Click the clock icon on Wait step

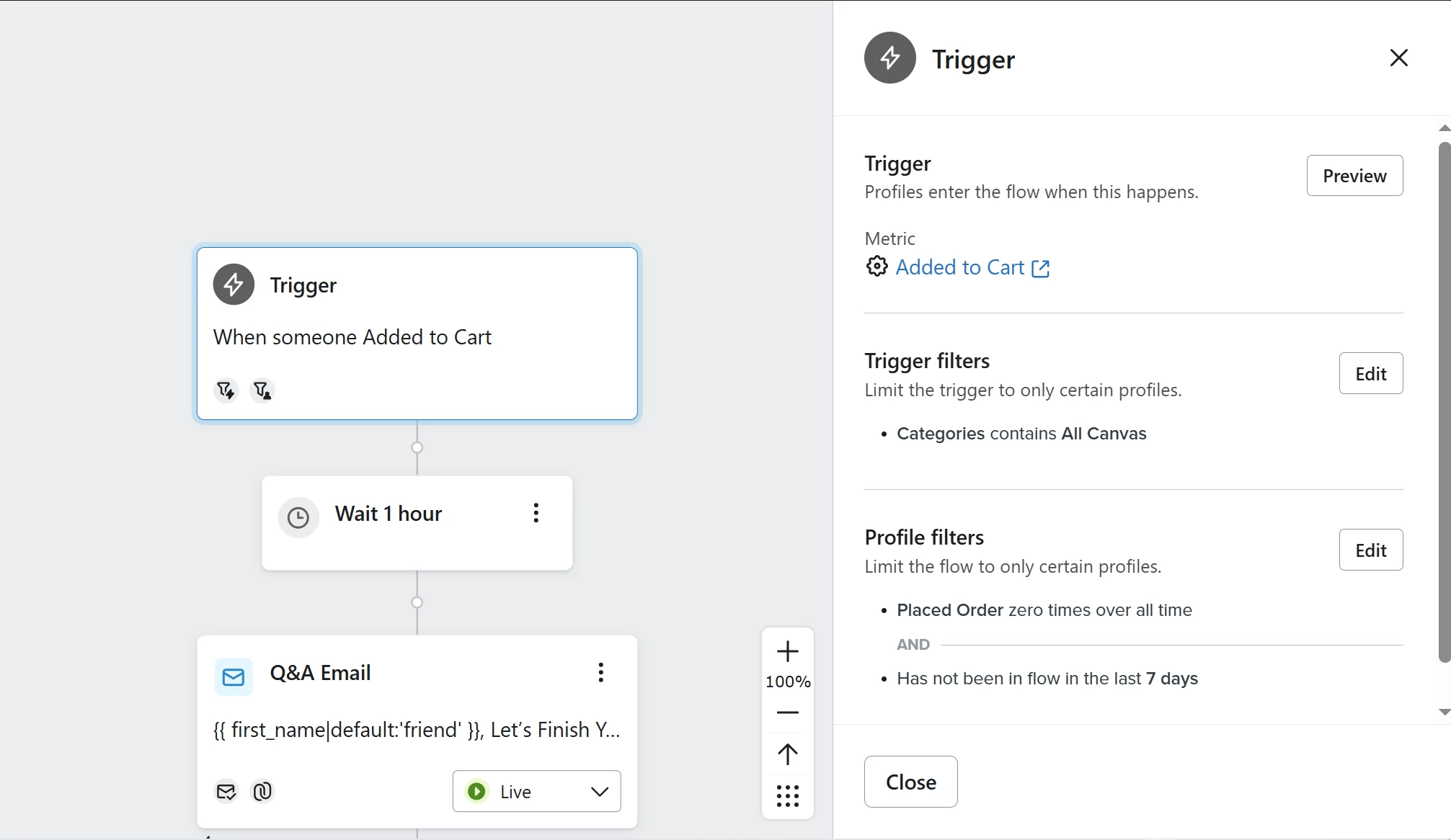point(298,517)
